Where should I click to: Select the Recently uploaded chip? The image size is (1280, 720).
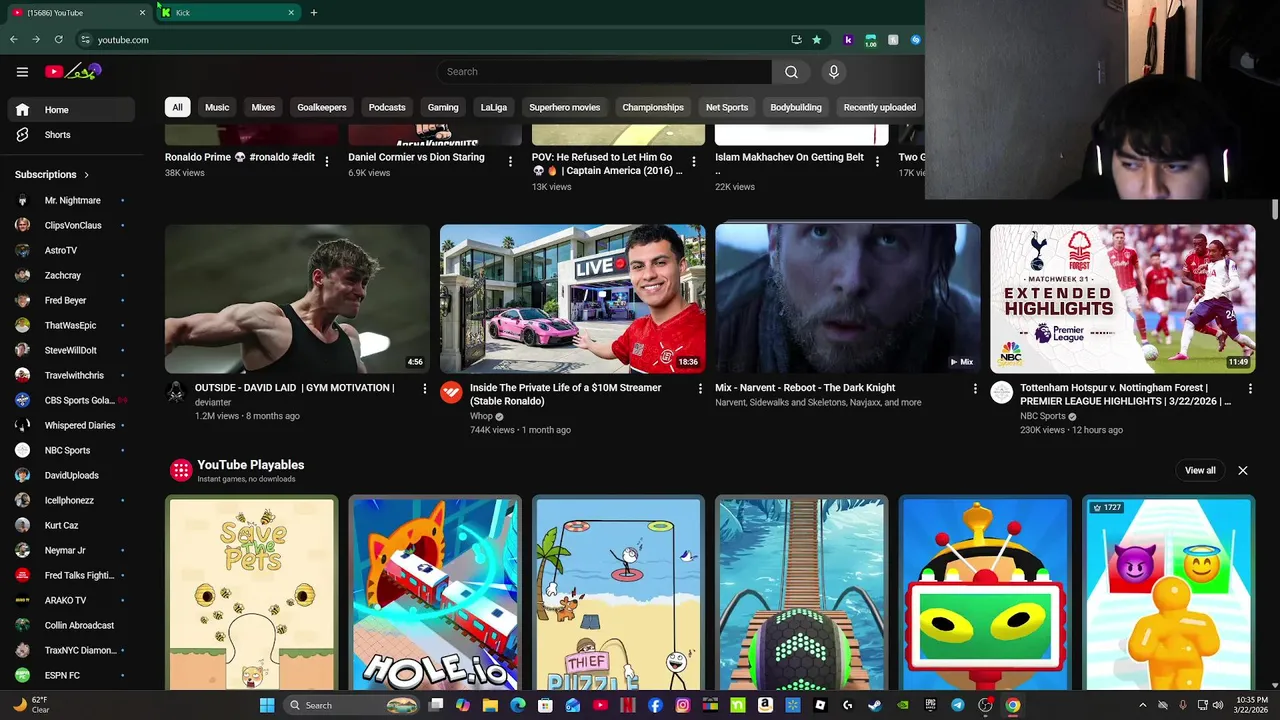880,107
